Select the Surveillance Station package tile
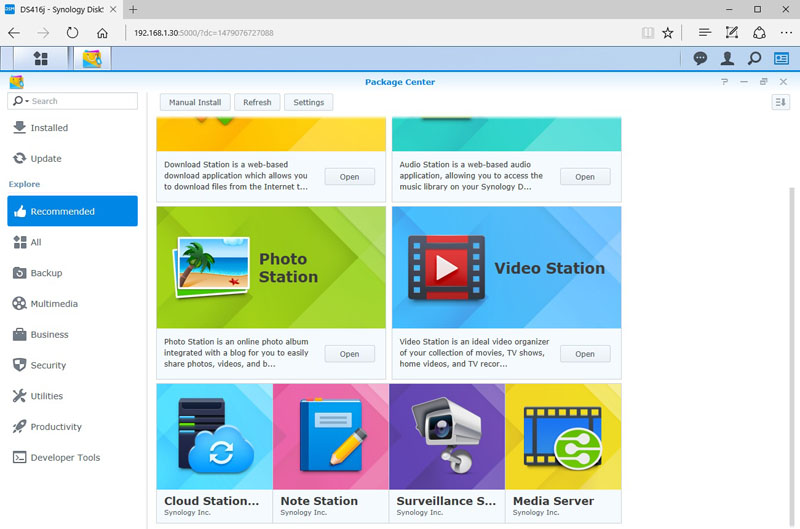The width and height of the screenshot is (800, 529). coord(446,452)
